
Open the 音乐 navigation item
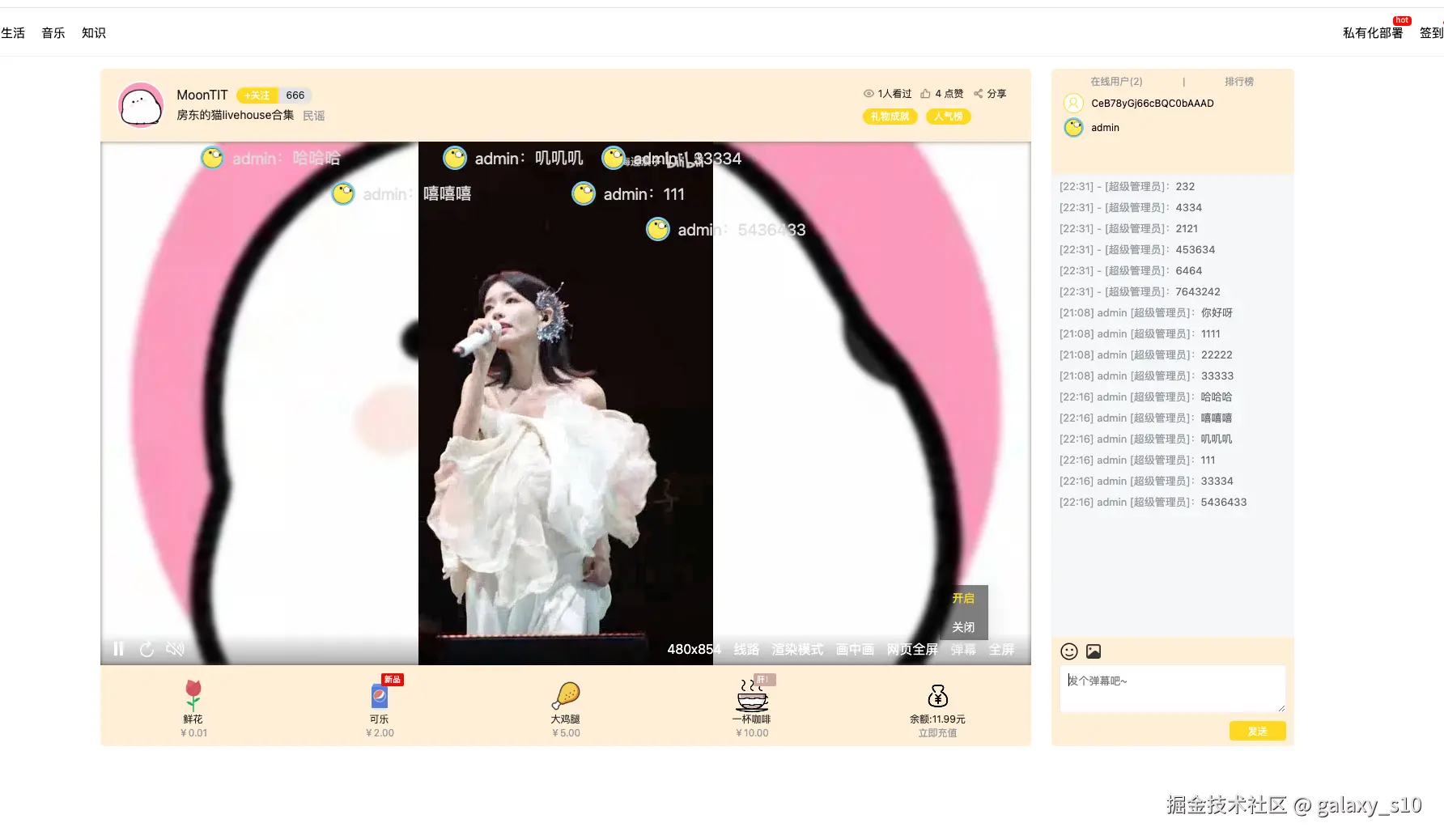point(53,33)
